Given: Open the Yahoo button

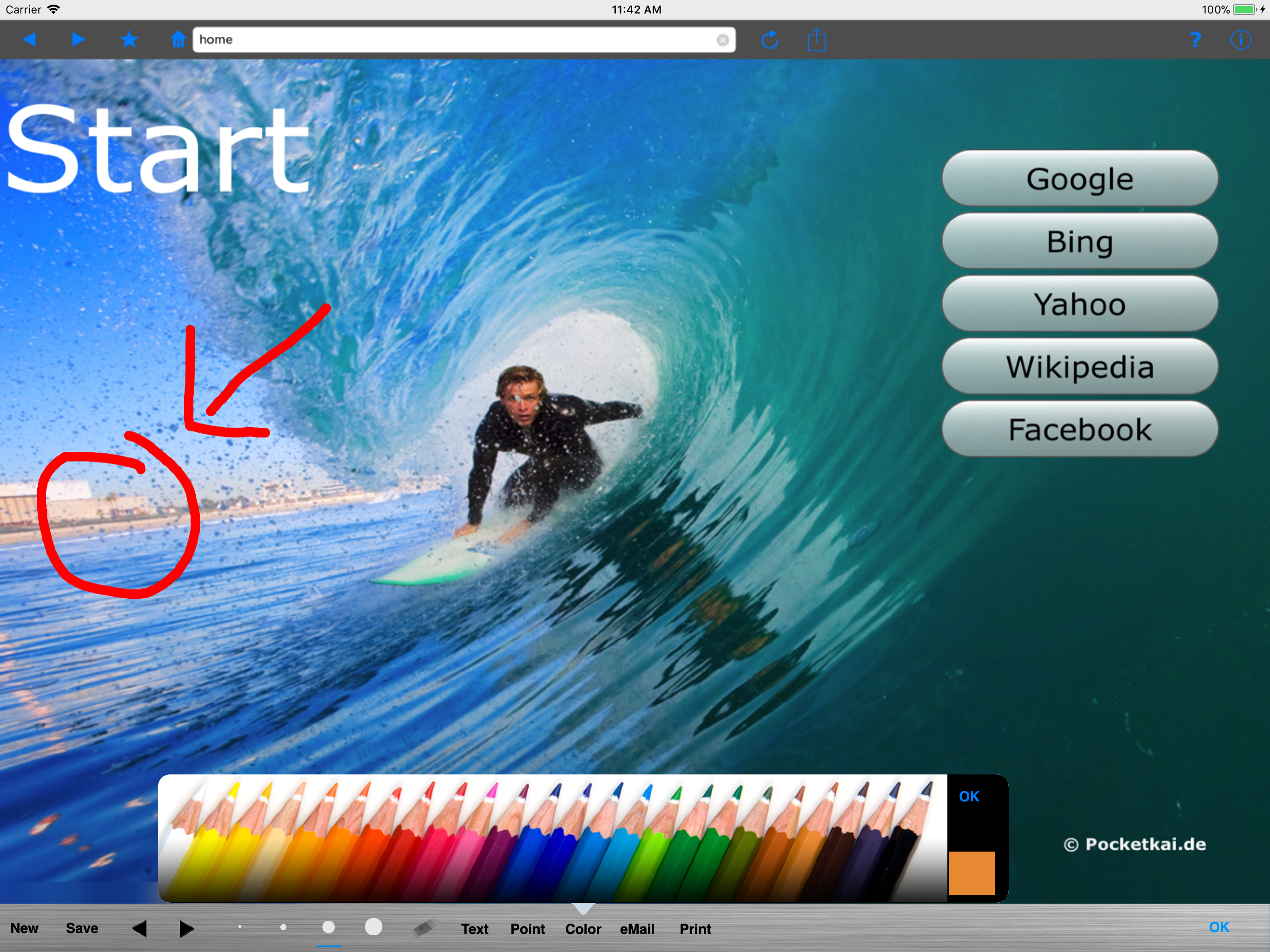Looking at the screenshot, I should tap(1079, 304).
